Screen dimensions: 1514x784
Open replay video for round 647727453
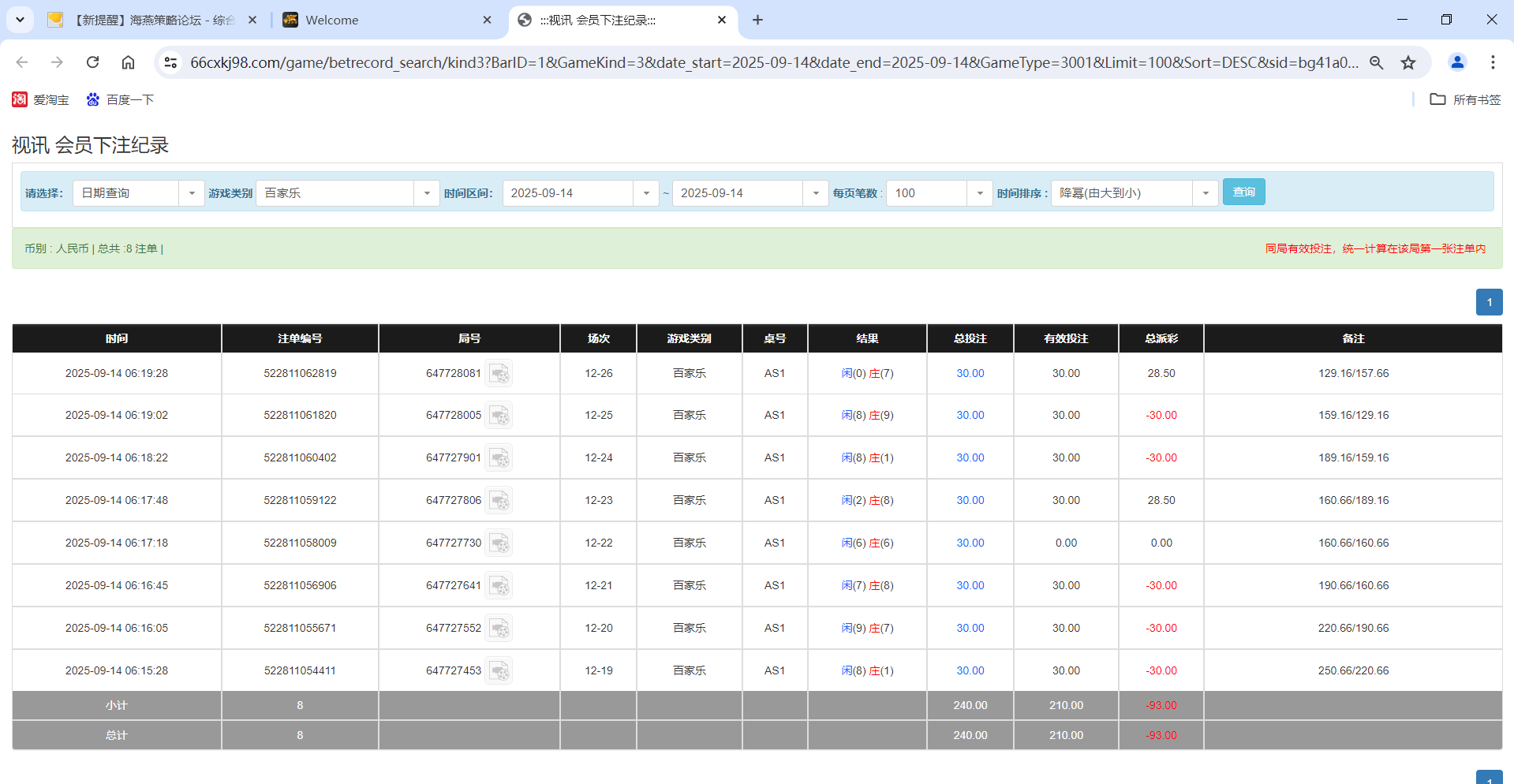499,670
